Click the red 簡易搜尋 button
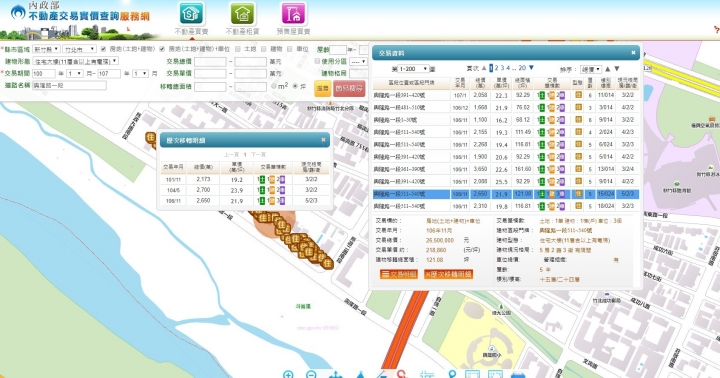This screenshot has width=720, height=378. [x=349, y=88]
